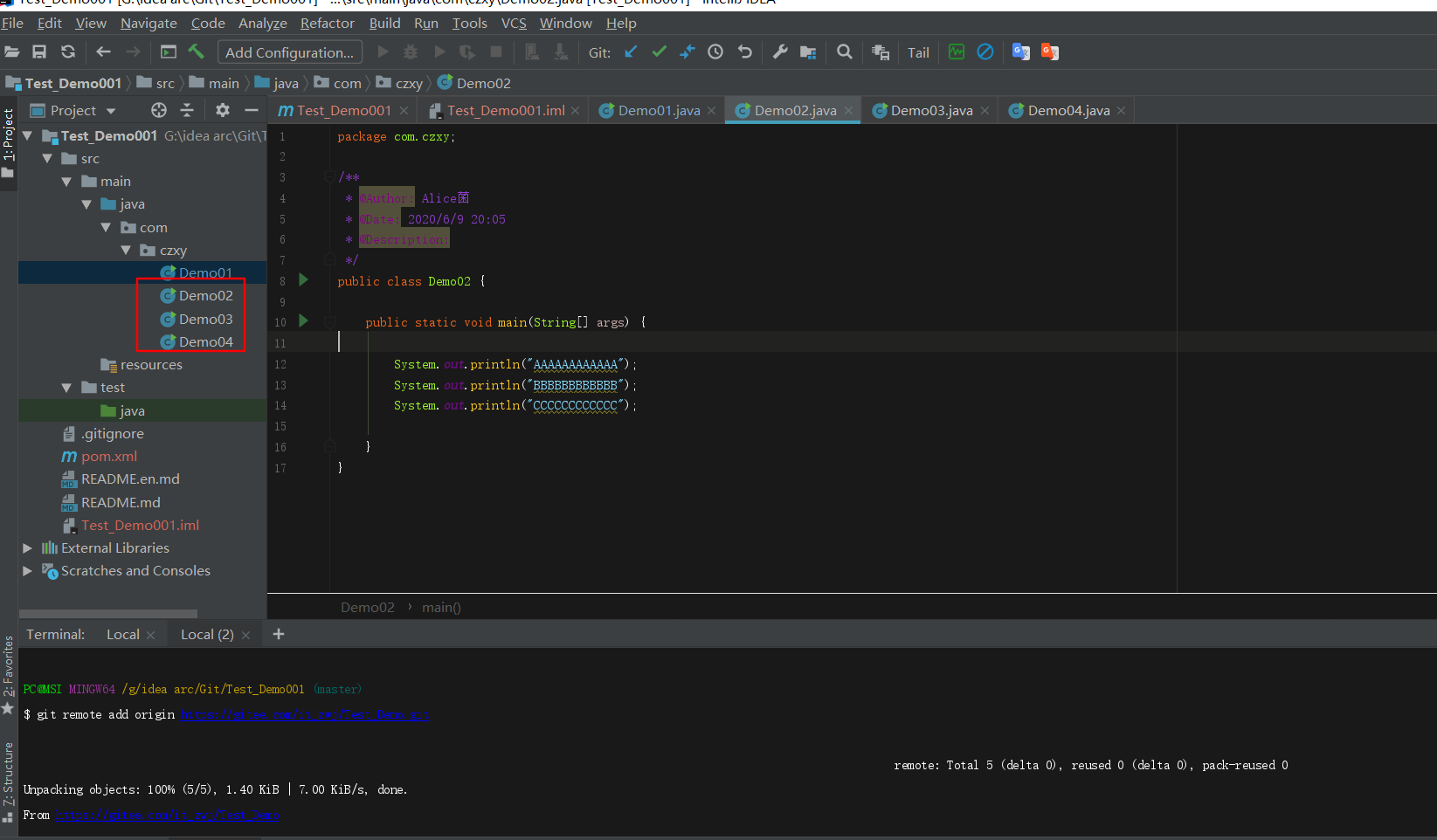Click the czxy breadcrumb in the navigation bar

[x=409, y=83]
